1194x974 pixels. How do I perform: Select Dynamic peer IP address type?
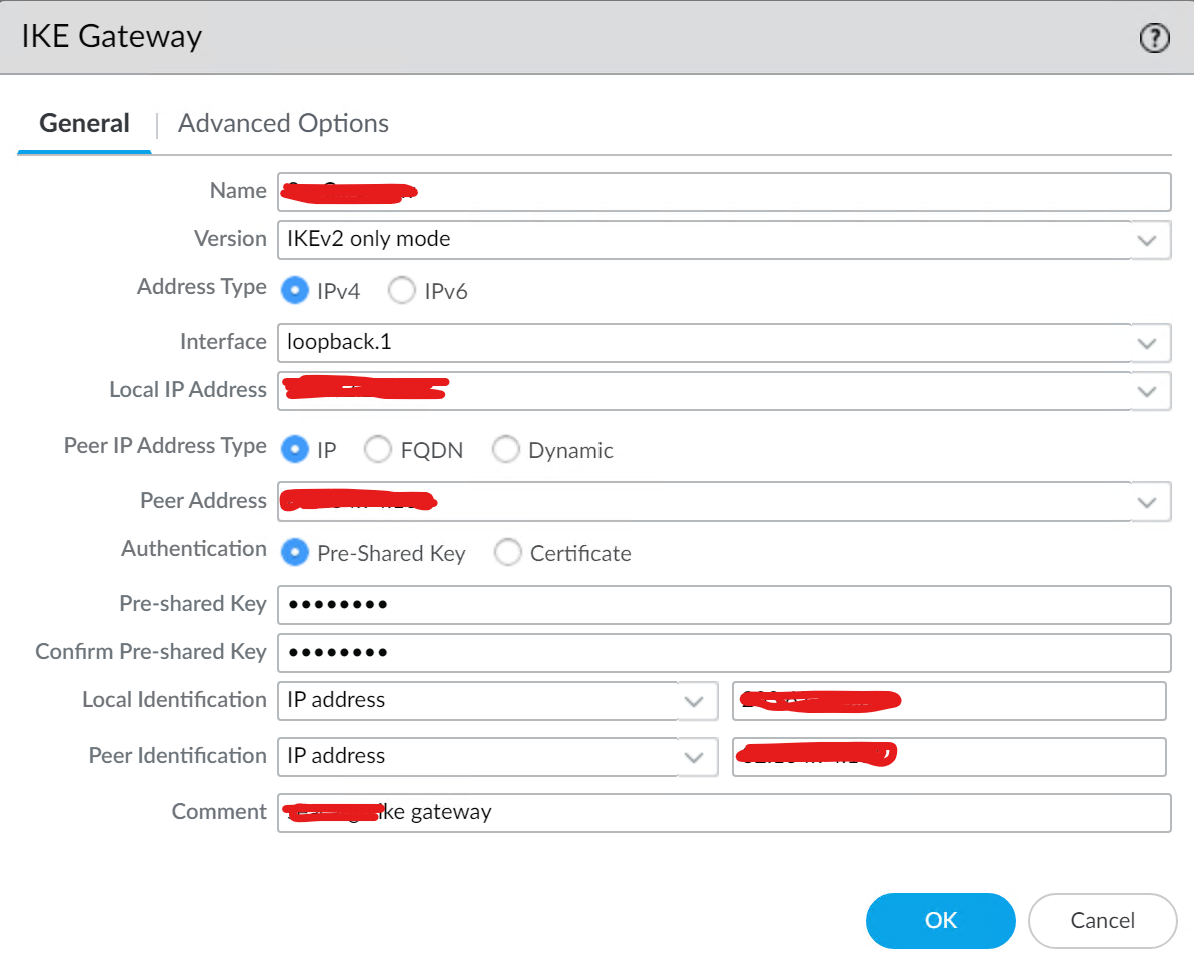click(506, 449)
